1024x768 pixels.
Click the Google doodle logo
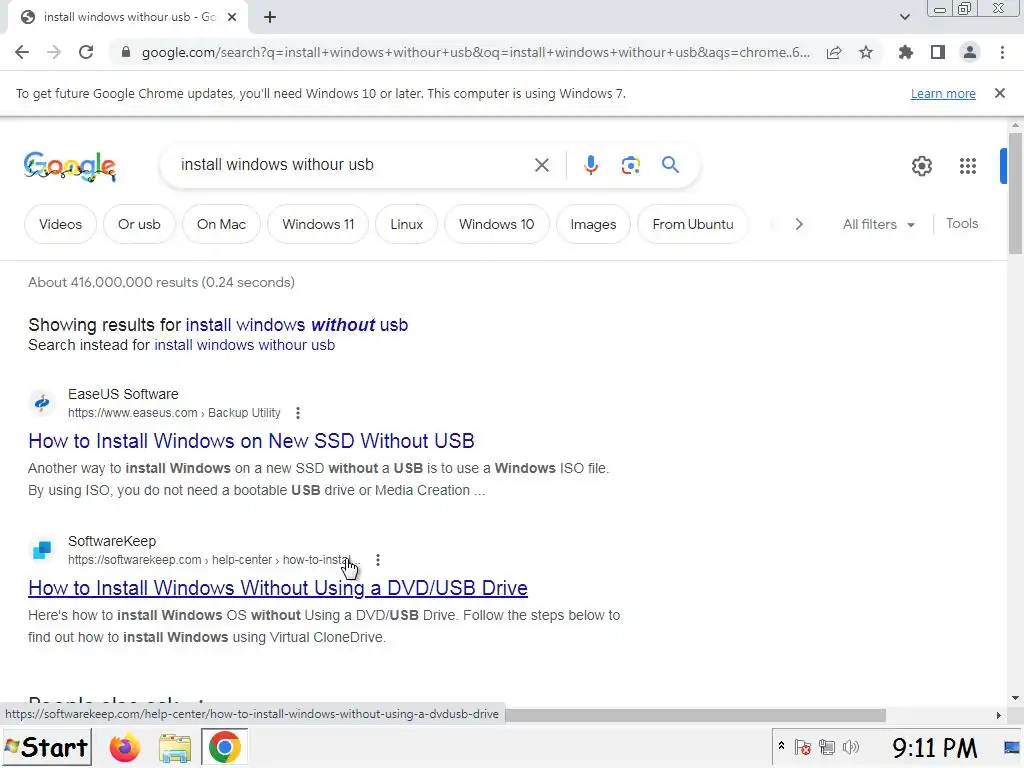[x=70, y=167]
